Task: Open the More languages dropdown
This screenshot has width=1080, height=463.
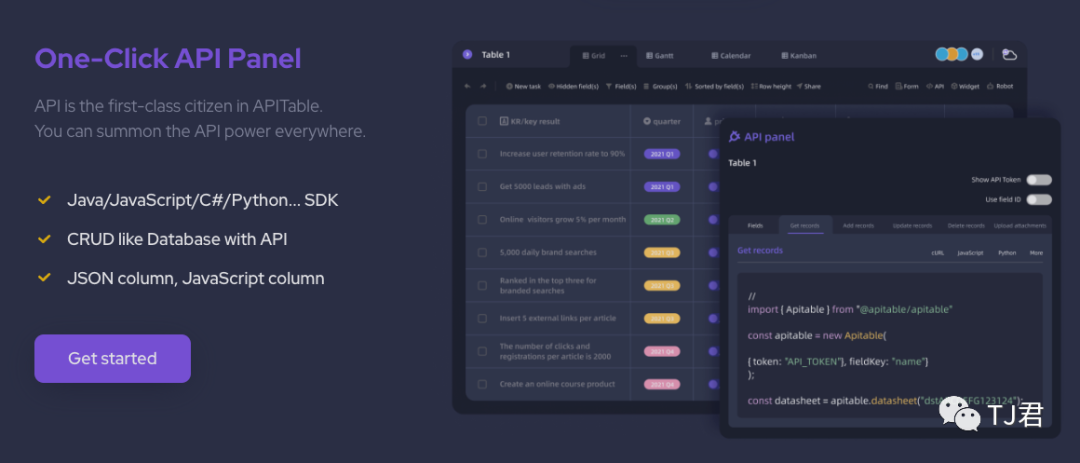Action: 1036,253
